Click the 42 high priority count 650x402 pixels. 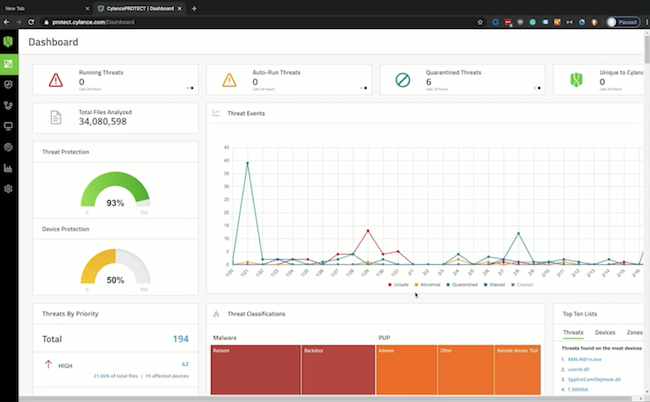(185, 364)
